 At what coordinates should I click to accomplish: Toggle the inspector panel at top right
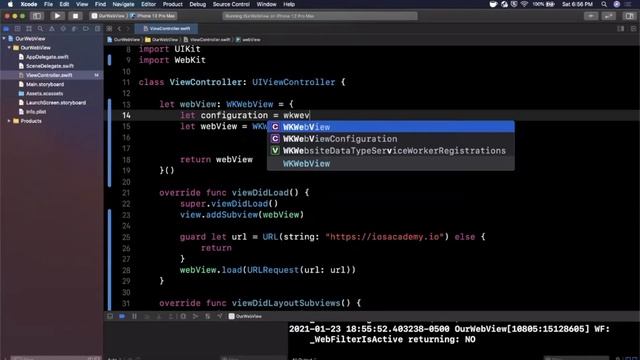tap(629, 16)
